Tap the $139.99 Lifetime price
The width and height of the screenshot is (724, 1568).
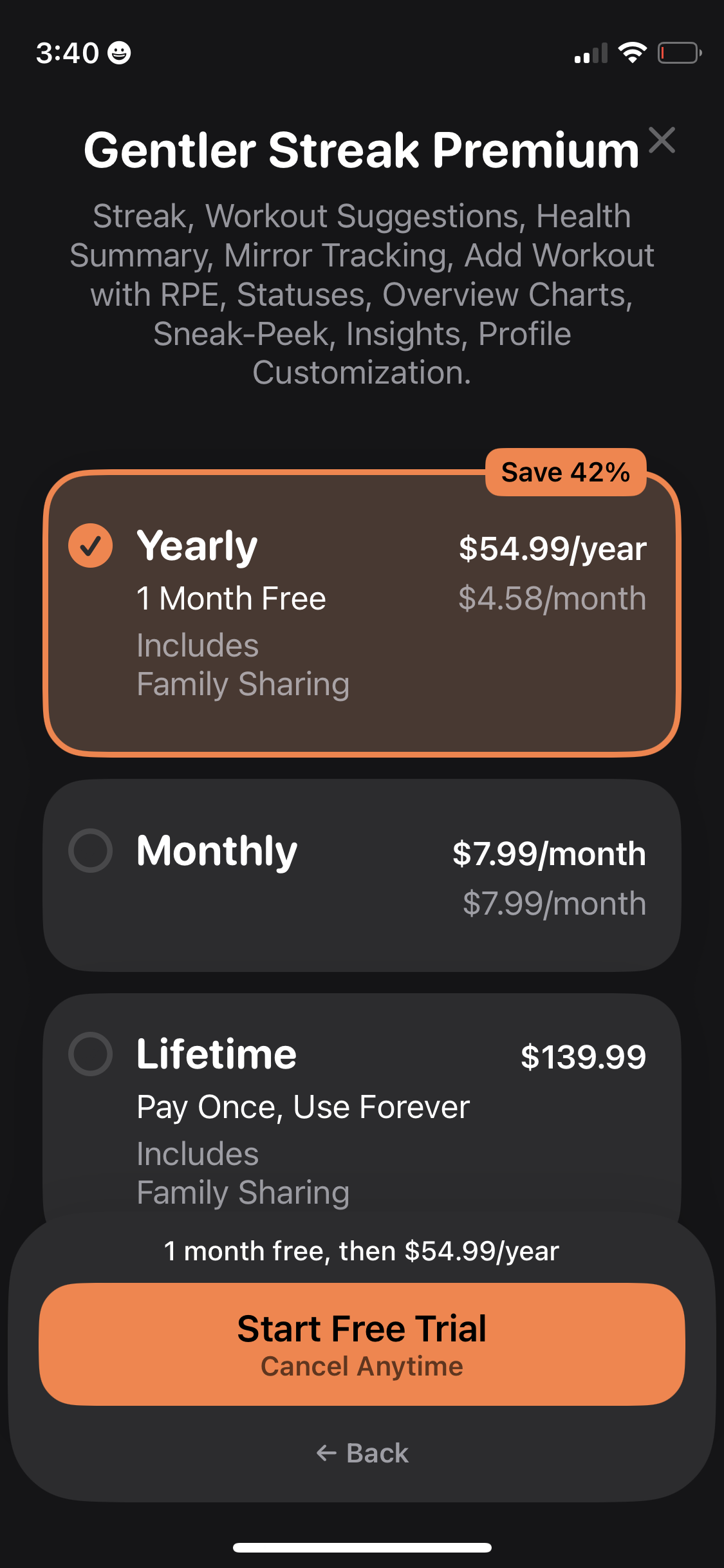coord(583,1057)
